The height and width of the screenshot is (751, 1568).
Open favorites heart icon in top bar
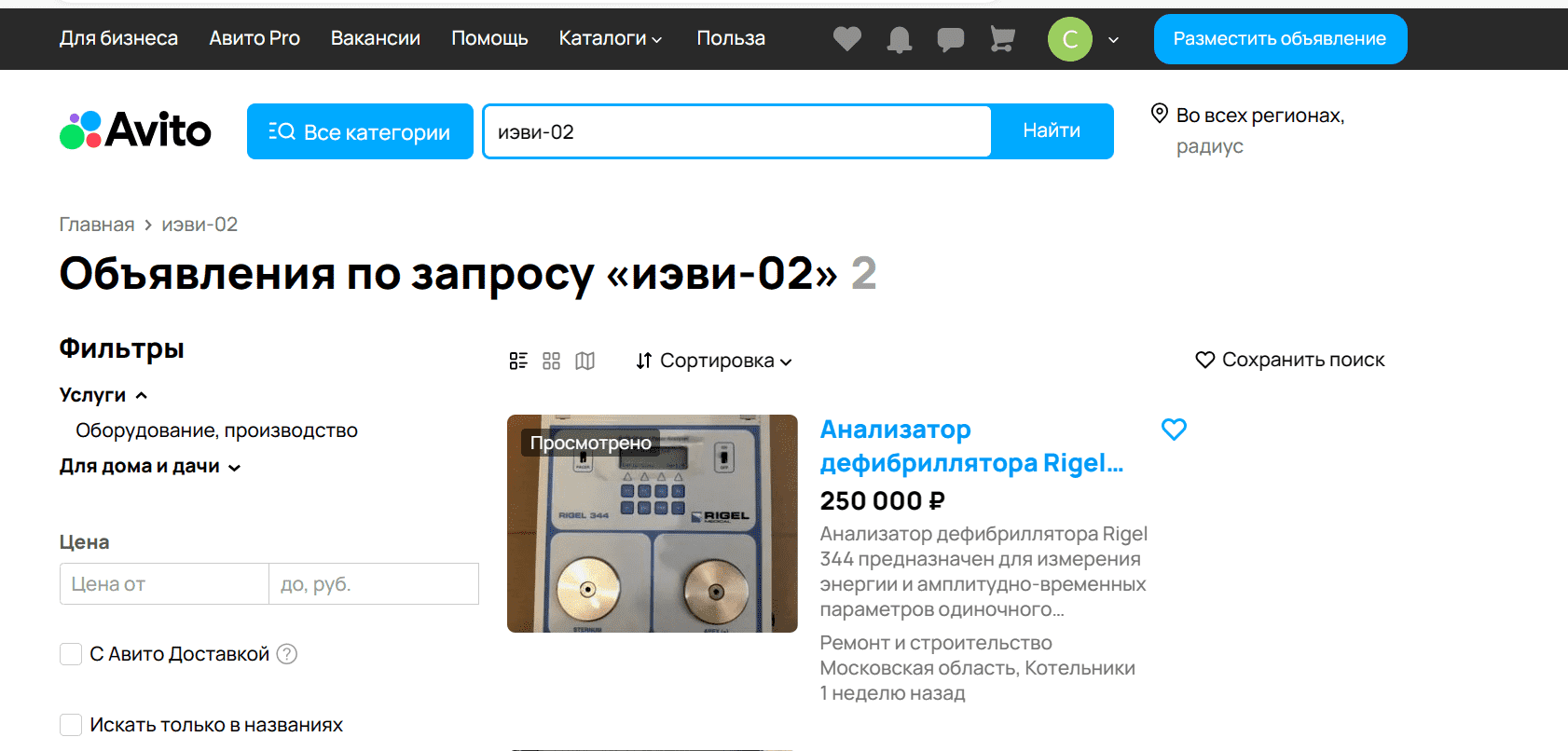point(846,39)
